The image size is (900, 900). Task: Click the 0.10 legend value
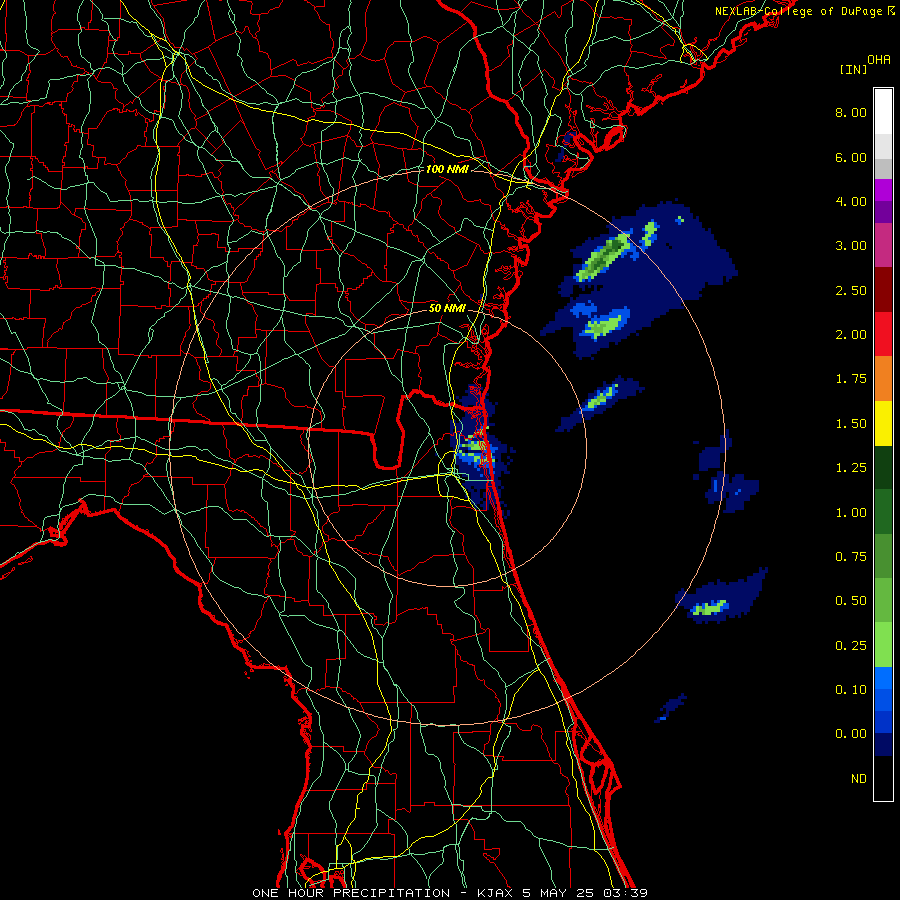pos(851,690)
